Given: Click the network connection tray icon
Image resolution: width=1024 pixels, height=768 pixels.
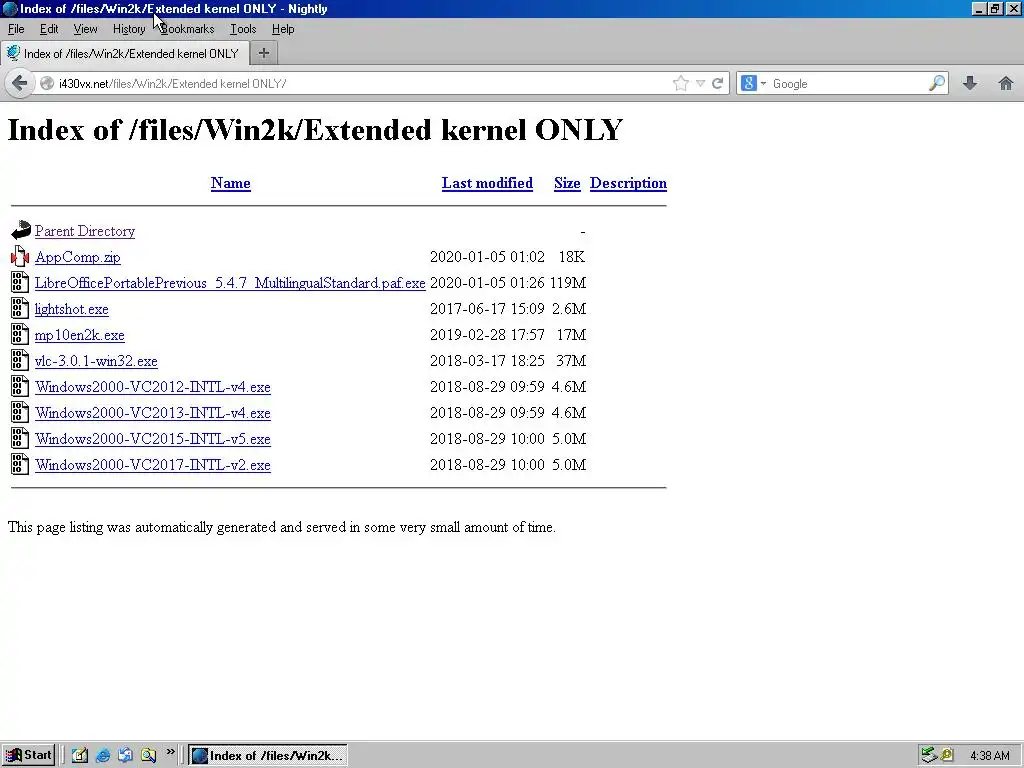Looking at the screenshot, I should point(929,756).
